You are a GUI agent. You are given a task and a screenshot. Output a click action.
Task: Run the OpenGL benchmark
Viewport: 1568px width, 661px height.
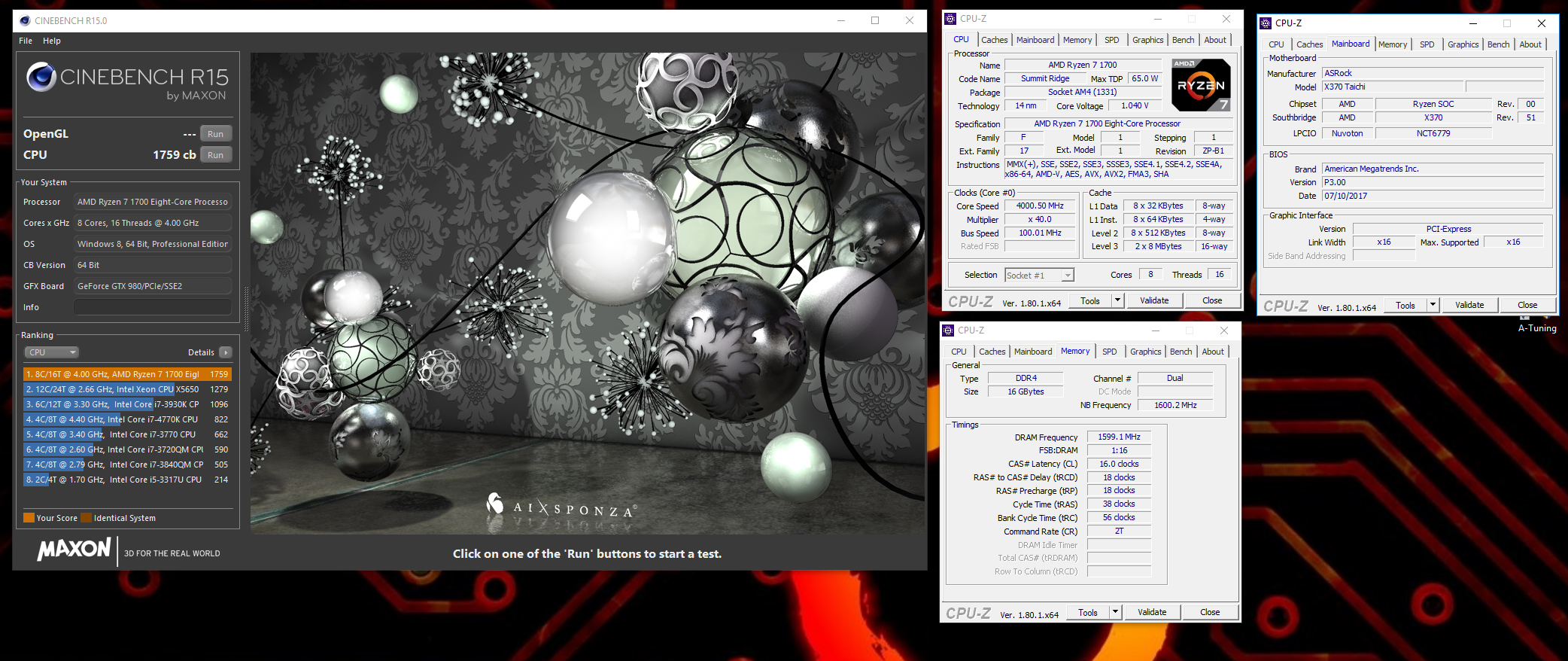point(216,134)
